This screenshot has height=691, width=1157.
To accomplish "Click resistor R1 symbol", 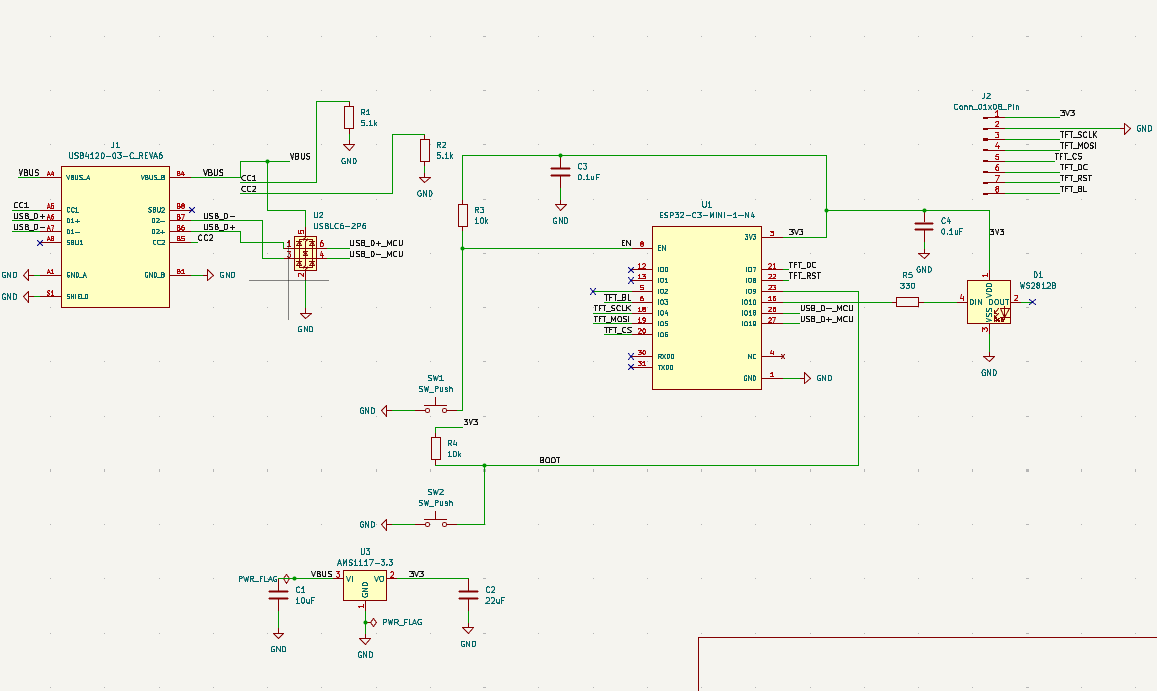I will pyautogui.click(x=349, y=117).
